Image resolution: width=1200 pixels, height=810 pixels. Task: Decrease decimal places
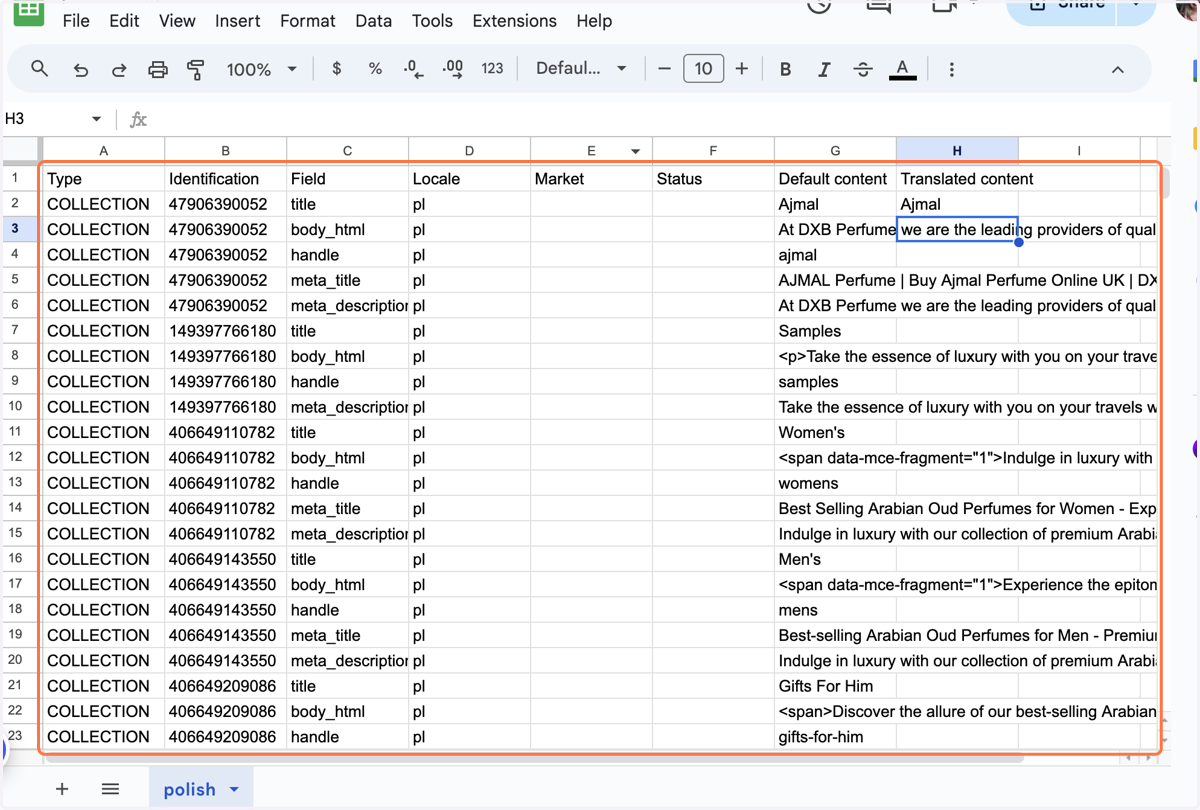414,69
